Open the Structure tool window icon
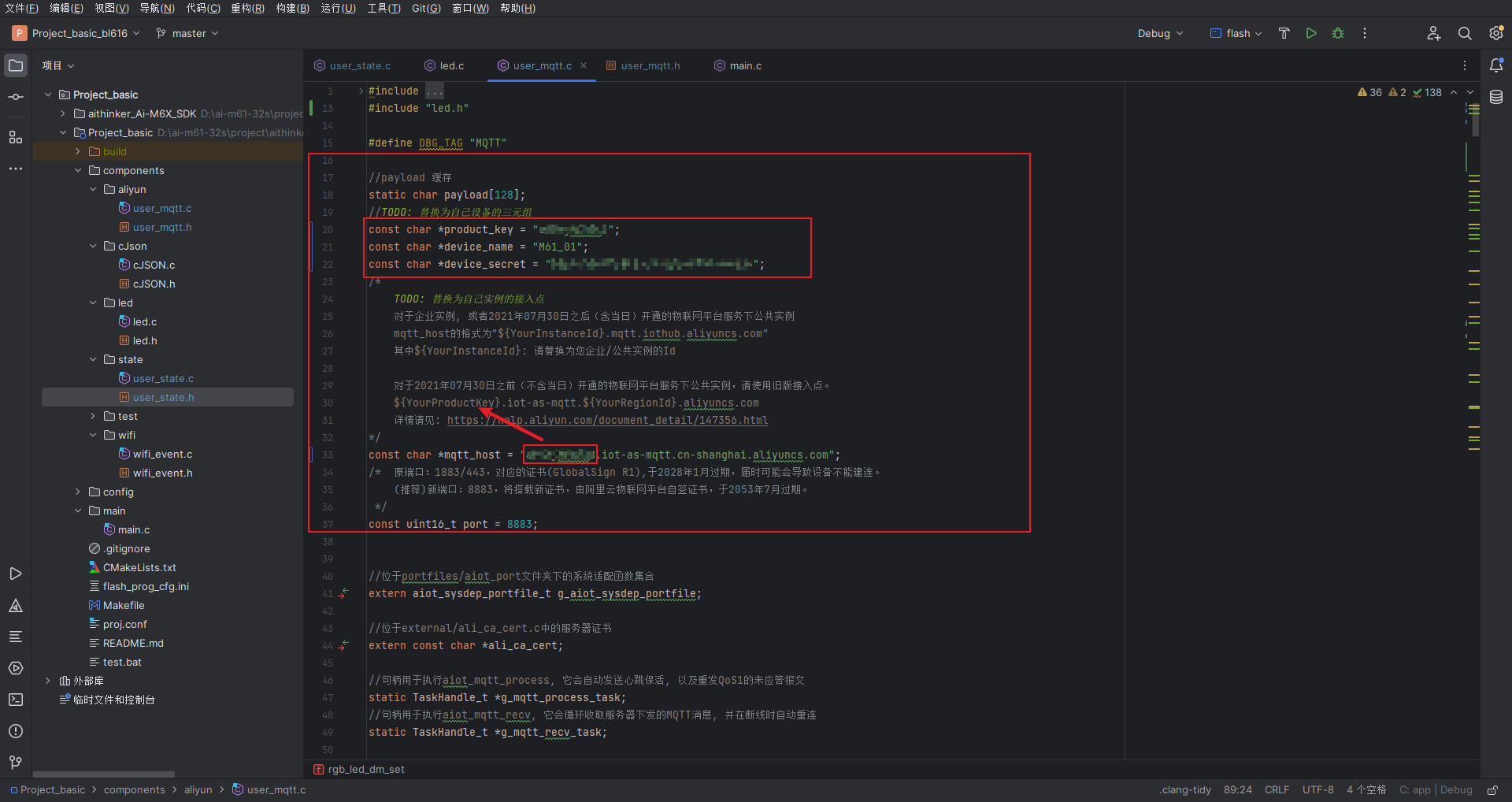The image size is (1512, 802). pyautogui.click(x=16, y=137)
